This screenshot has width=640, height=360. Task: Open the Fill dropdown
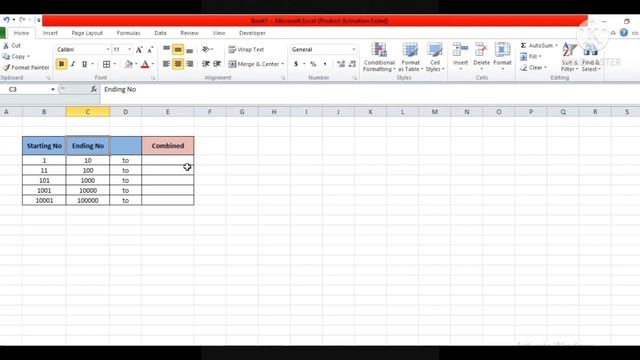click(531, 57)
